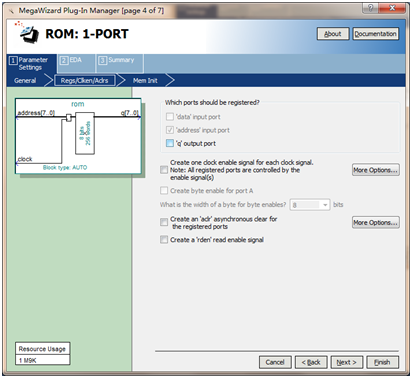412x378 pixels.
Task: Open the Documentation button
Action: pos(375,34)
